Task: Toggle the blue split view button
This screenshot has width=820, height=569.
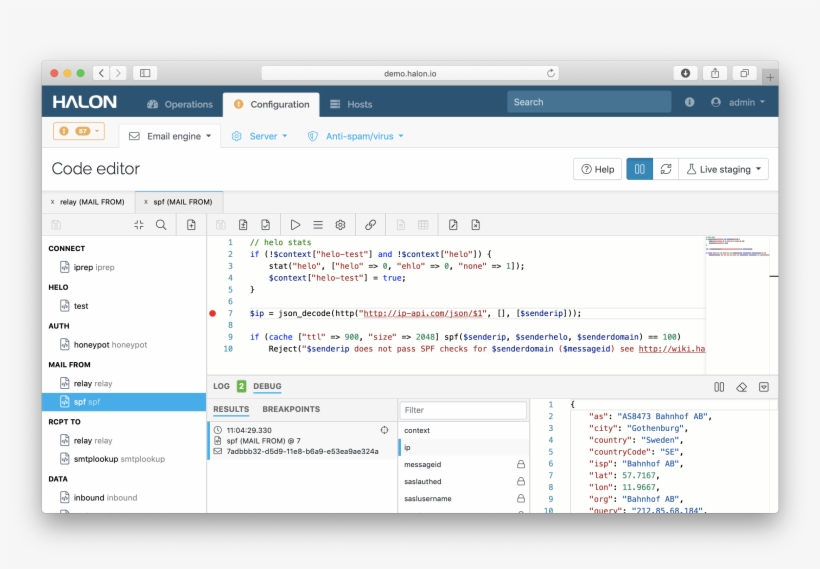Action: [640, 169]
